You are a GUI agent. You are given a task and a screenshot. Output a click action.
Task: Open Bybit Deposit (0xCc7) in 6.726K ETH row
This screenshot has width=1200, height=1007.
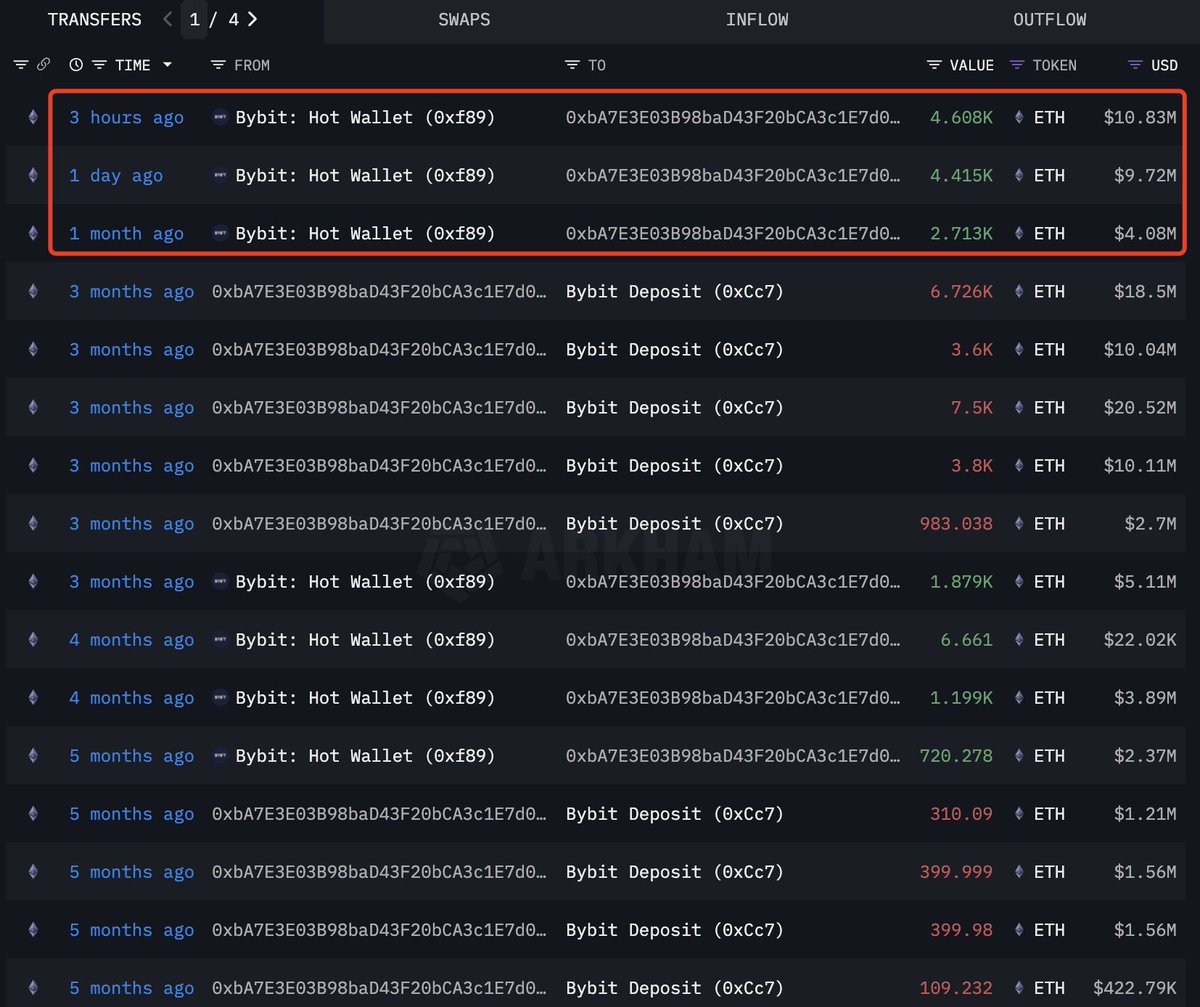pyautogui.click(x=674, y=291)
